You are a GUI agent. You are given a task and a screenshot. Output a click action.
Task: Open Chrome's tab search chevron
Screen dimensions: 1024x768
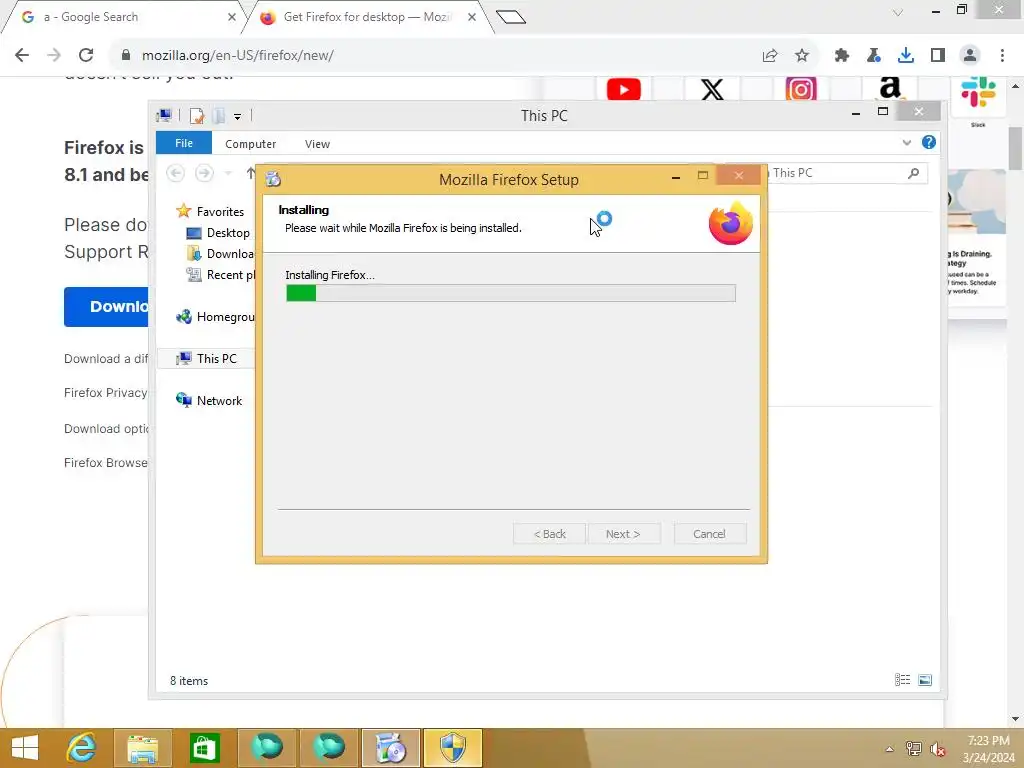(x=898, y=12)
